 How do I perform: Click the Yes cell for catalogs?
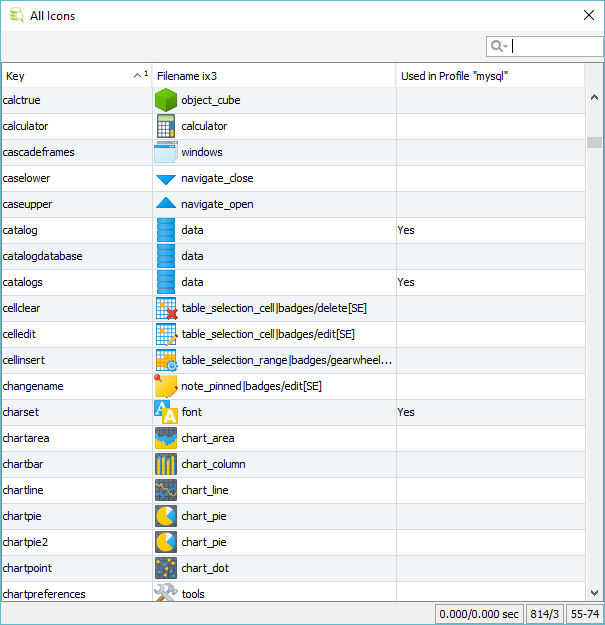406,282
